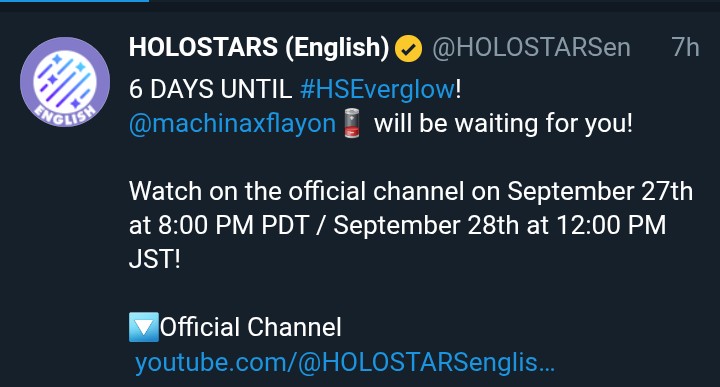Click the unfilled dark portion of the top bar

pos(434,1)
